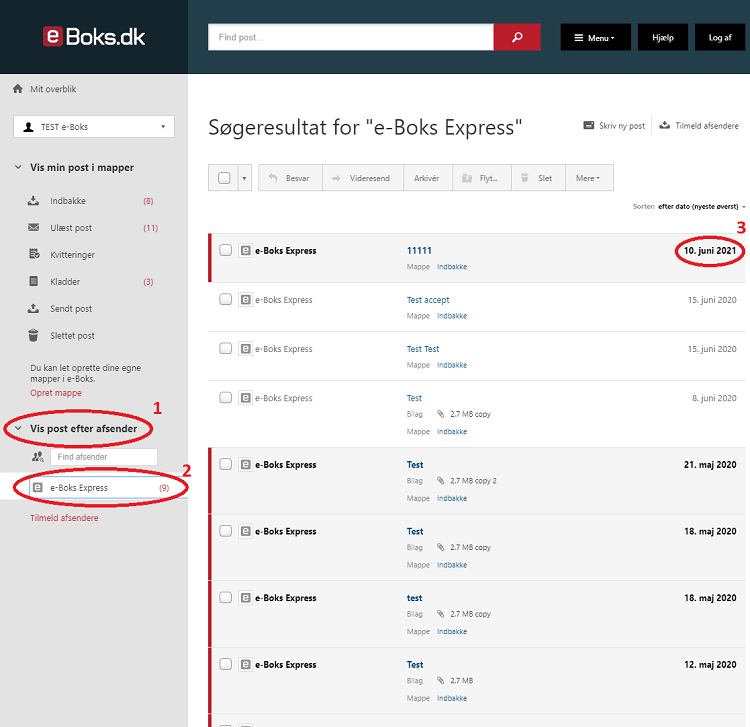Image resolution: width=750 pixels, height=727 pixels.
Task: Select checkbox of lowercase 'test' message
Action: [x=225, y=597]
